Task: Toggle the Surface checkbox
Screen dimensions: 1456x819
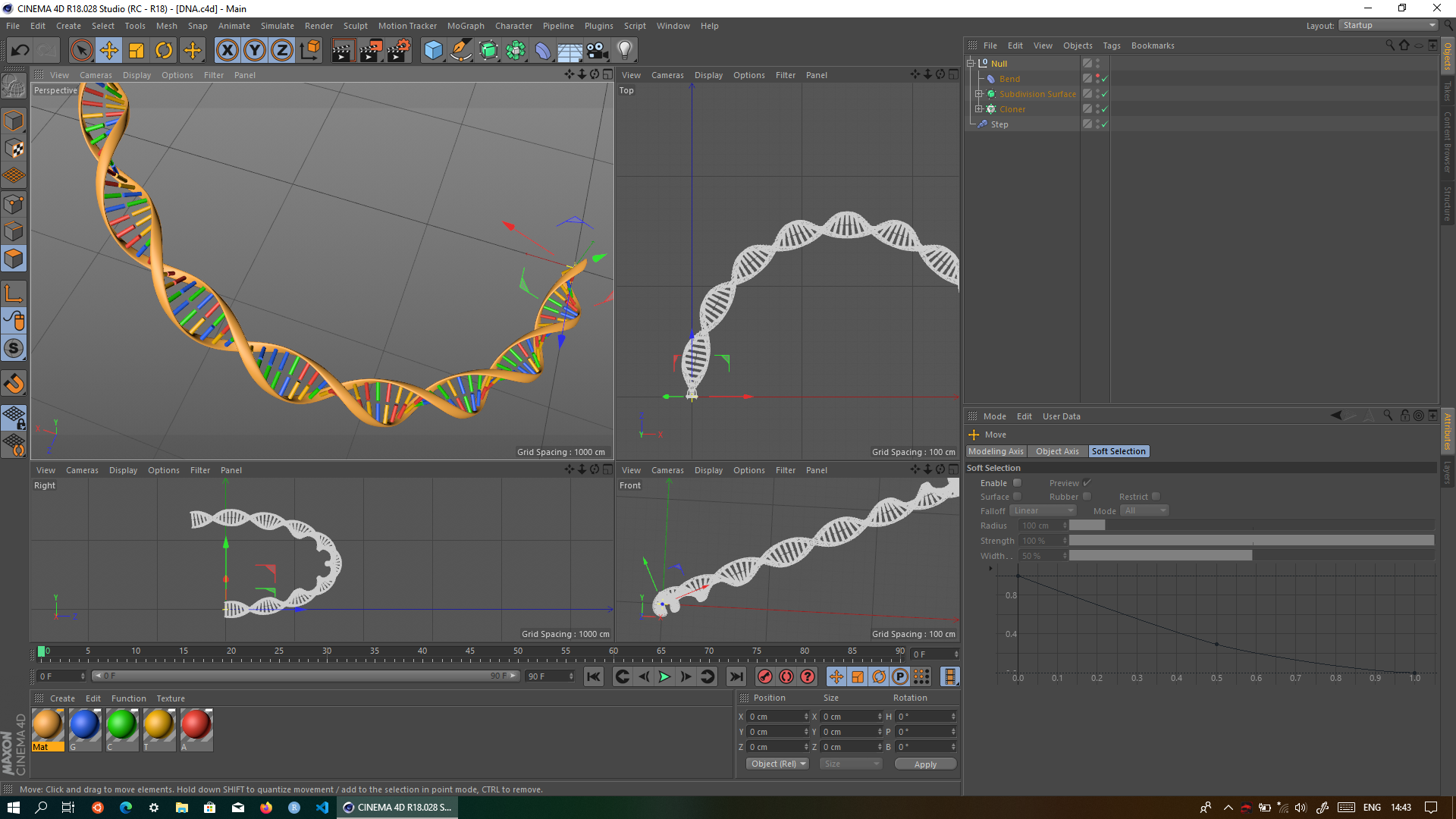Action: click(x=1018, y=497)
